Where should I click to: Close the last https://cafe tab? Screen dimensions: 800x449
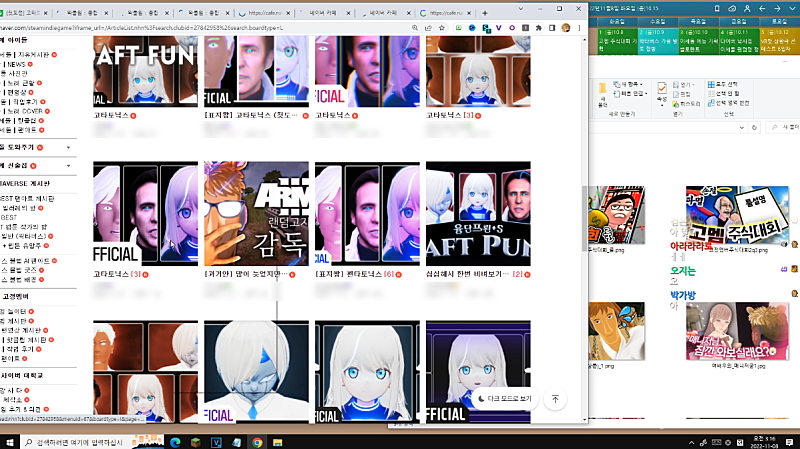pyautogui.click(x=469, y=13)
